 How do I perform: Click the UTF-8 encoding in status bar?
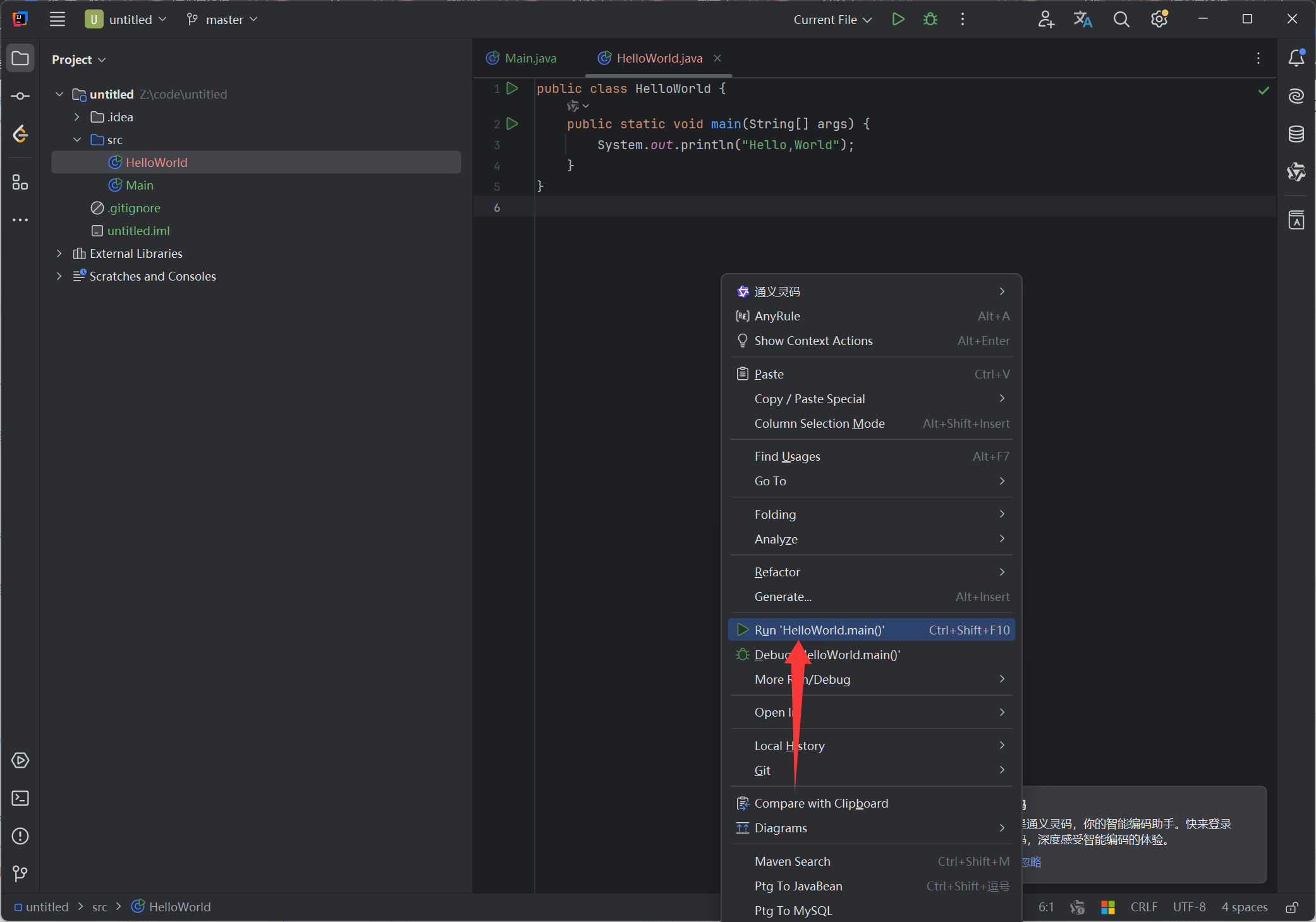point(1189,907)
